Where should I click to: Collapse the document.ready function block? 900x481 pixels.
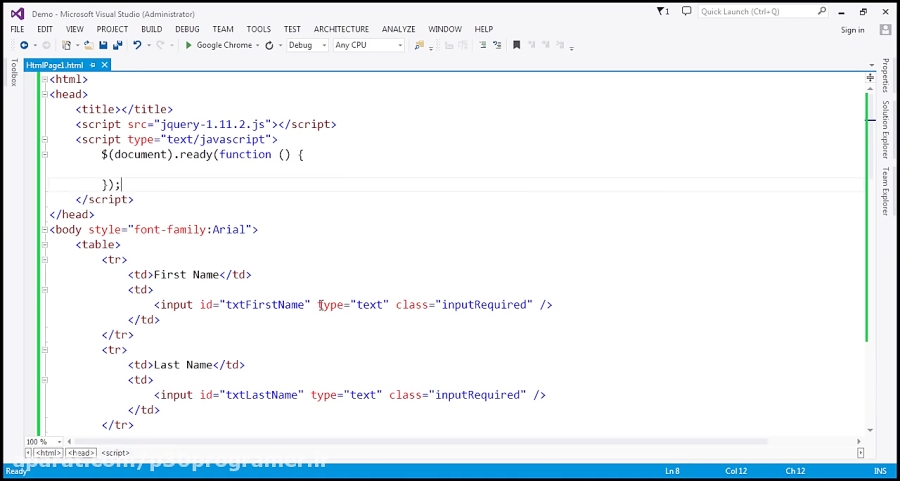45,154
